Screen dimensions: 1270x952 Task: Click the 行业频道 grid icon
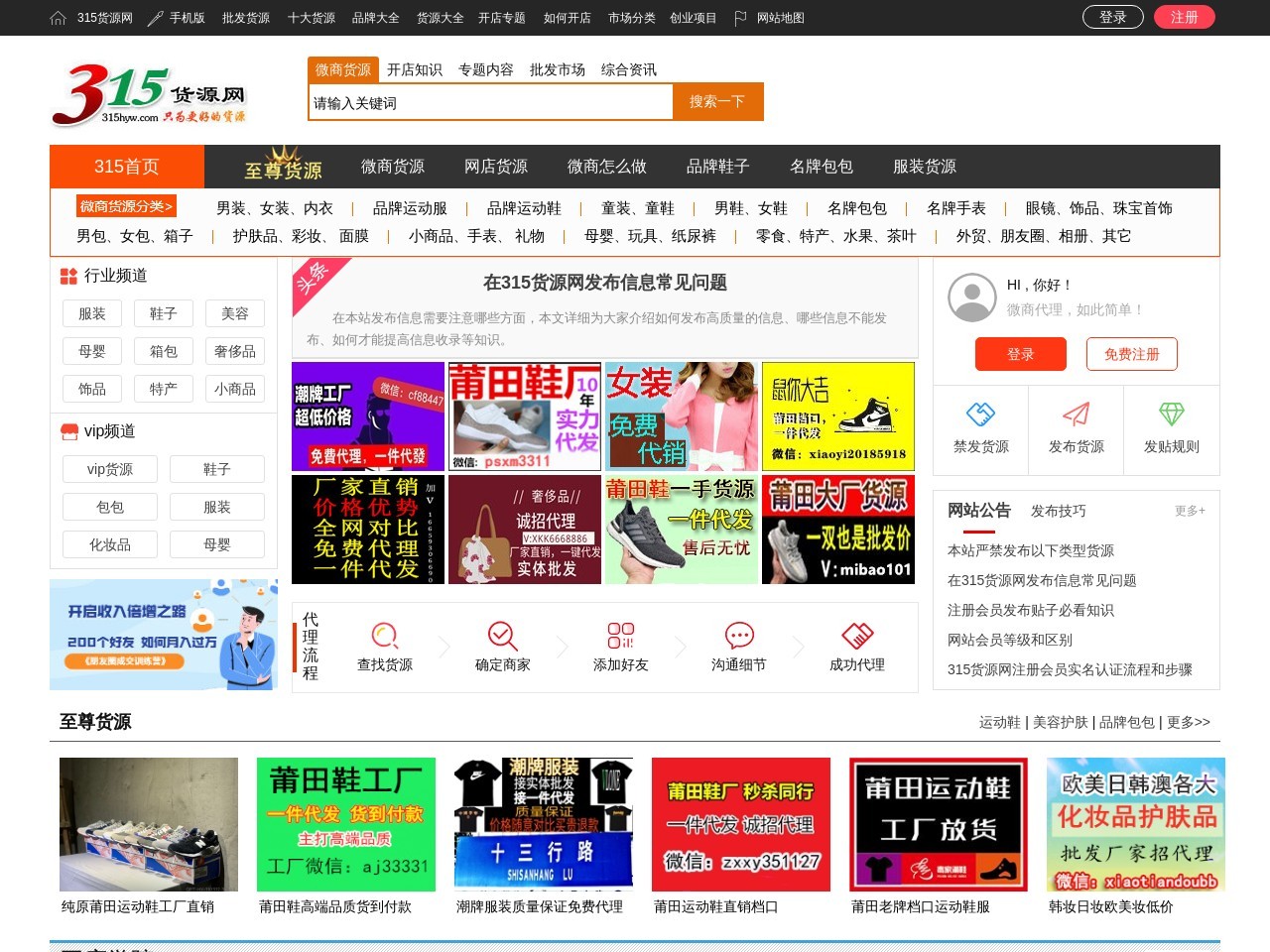pyautogui.click(x=68, y=276)
